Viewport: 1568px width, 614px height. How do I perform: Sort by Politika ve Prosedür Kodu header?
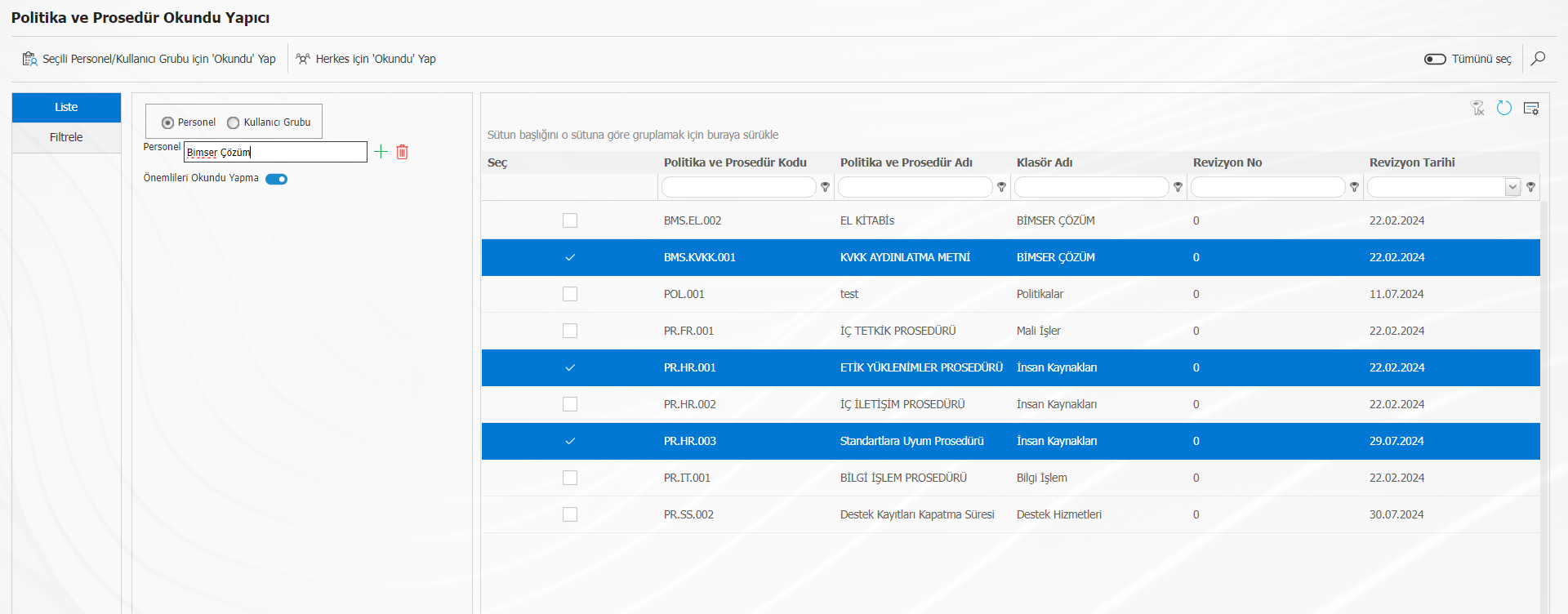click(735, 162)
